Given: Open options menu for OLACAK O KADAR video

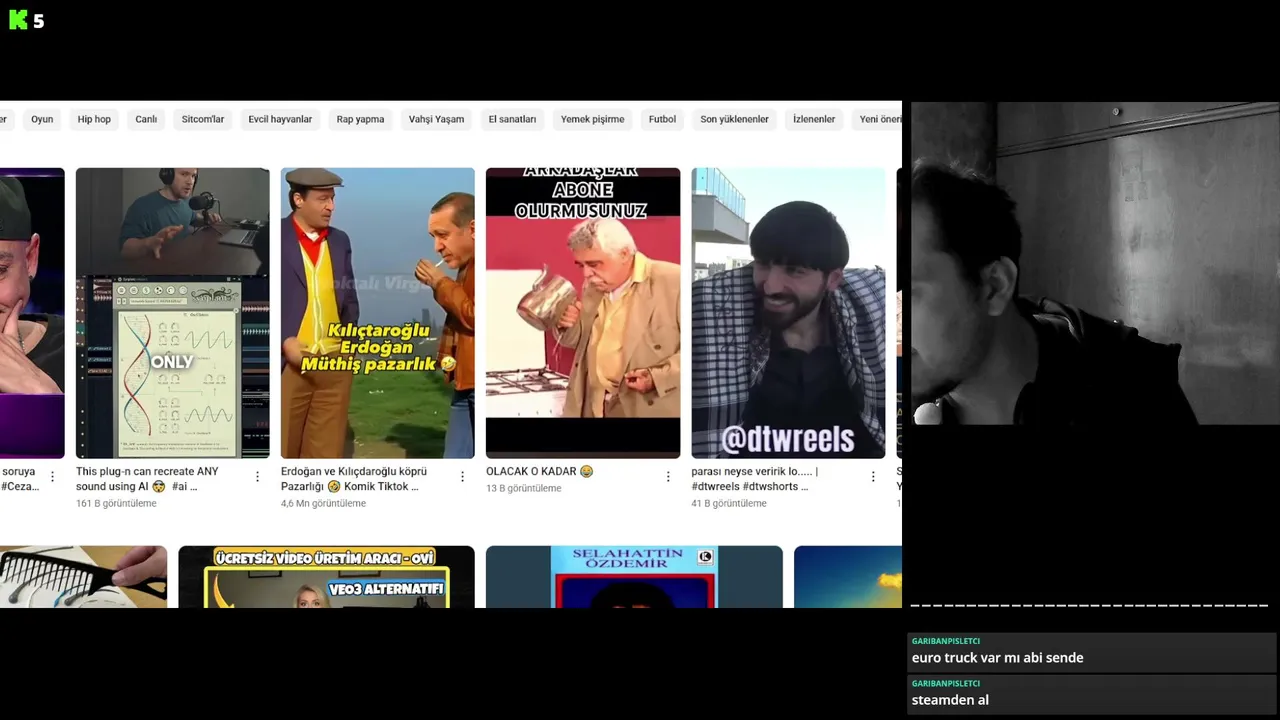Looking at the screenshot, I should (x=668, y=477).
